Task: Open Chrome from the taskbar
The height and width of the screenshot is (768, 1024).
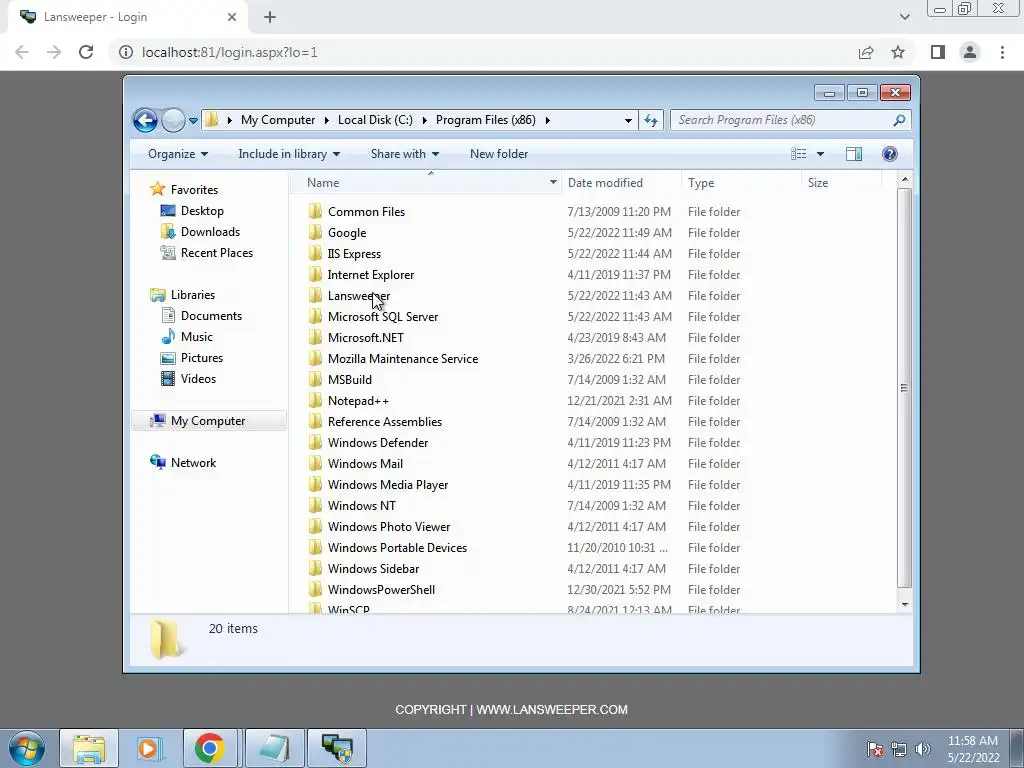Action: click(209, 748)
